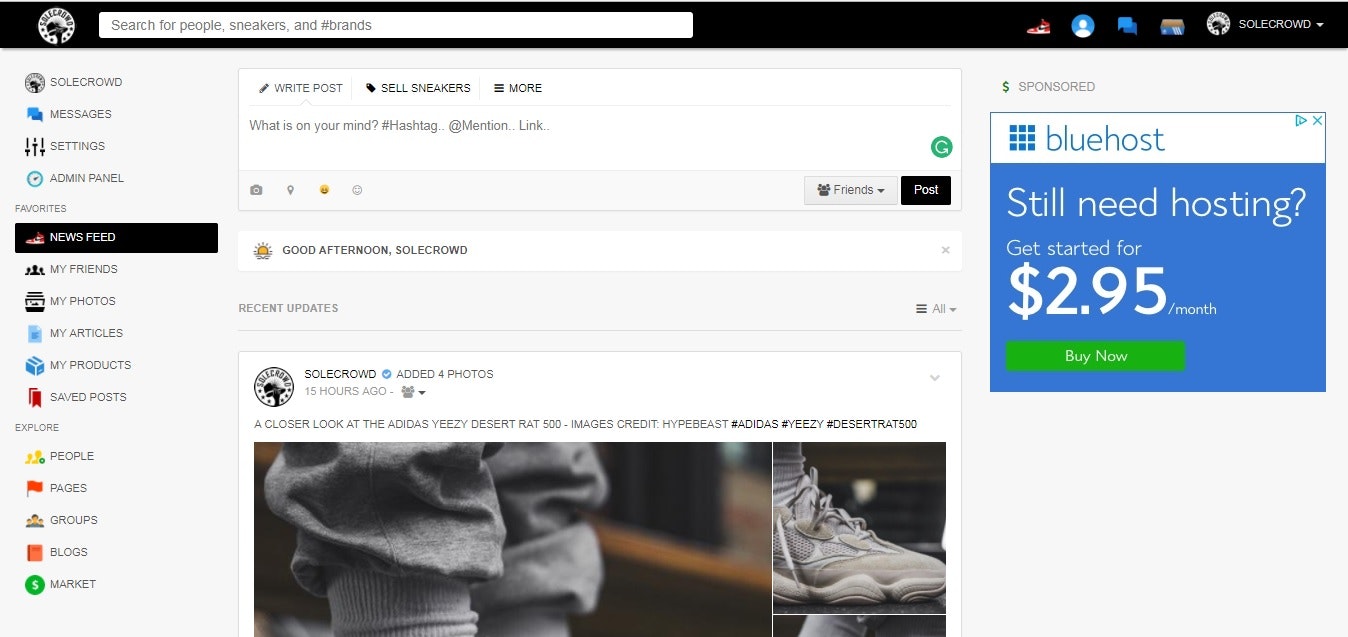
Task: Click the SoleCrowd avatar on post
Action: 274,386
